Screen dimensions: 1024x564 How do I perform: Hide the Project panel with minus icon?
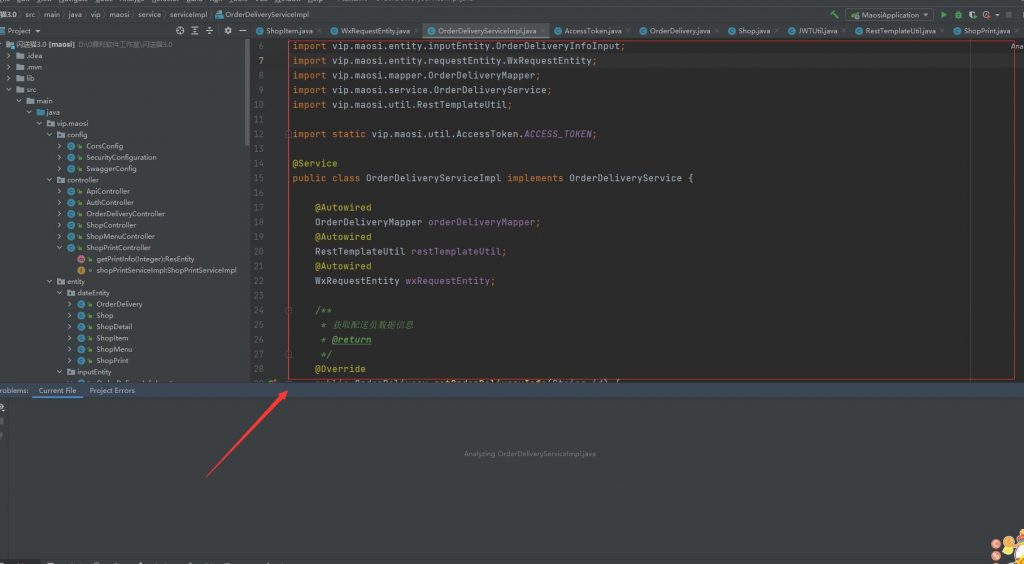[243, 31]
